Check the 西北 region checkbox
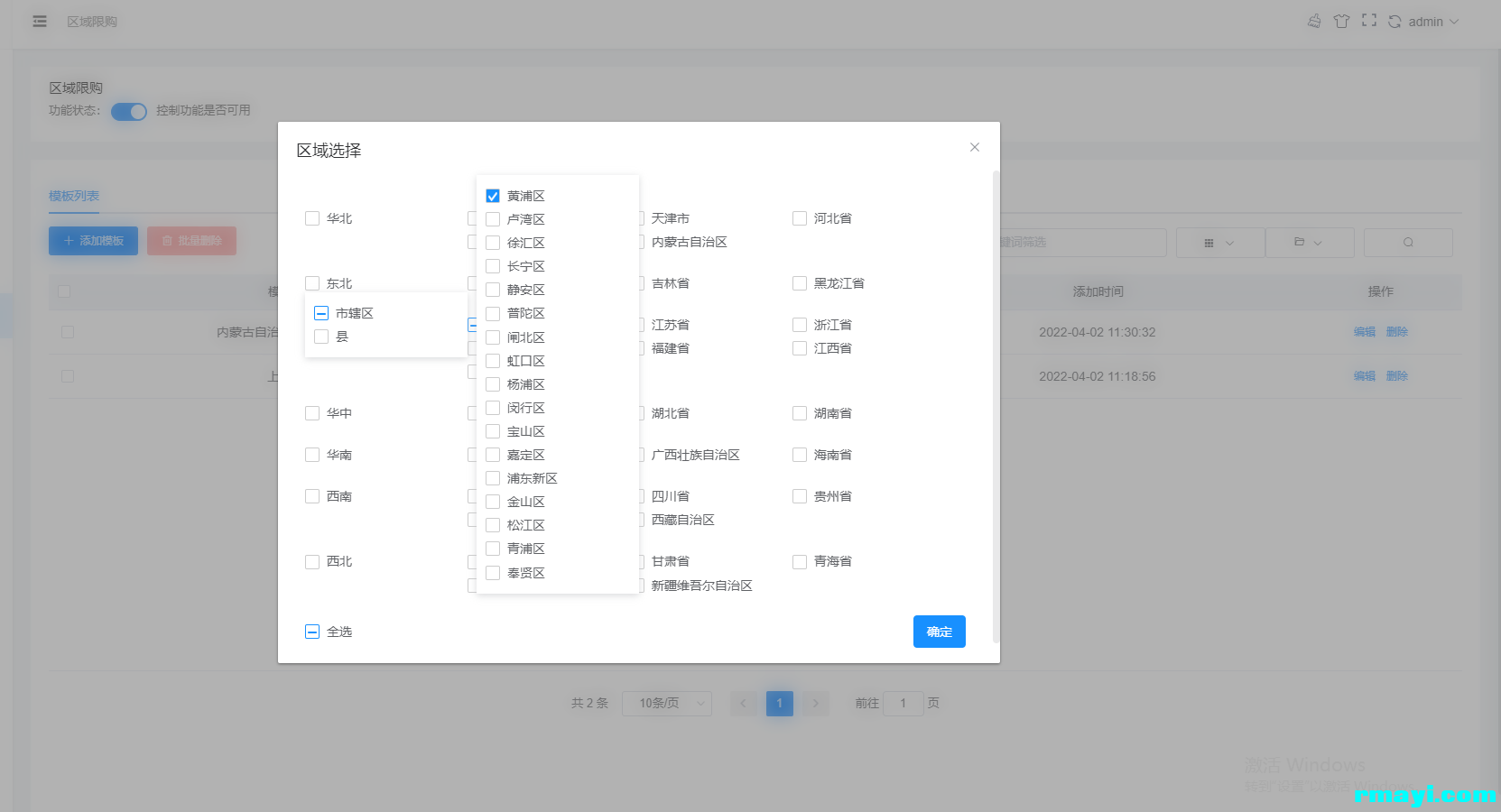This screenshot has height=812, width=1501. click(x=312, y=561)
